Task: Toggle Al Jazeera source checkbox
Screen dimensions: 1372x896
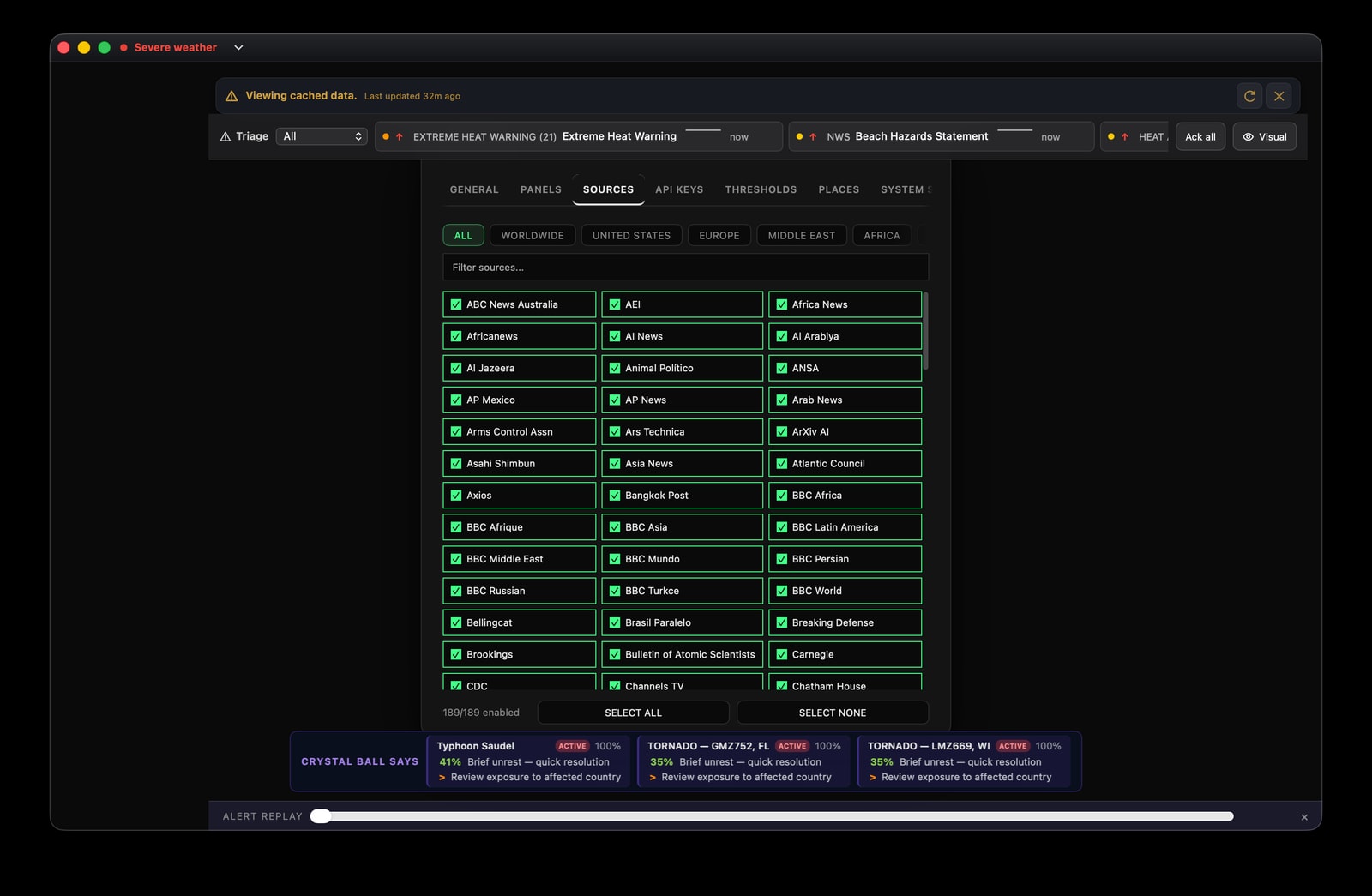Action: click(x=456, y=368)
